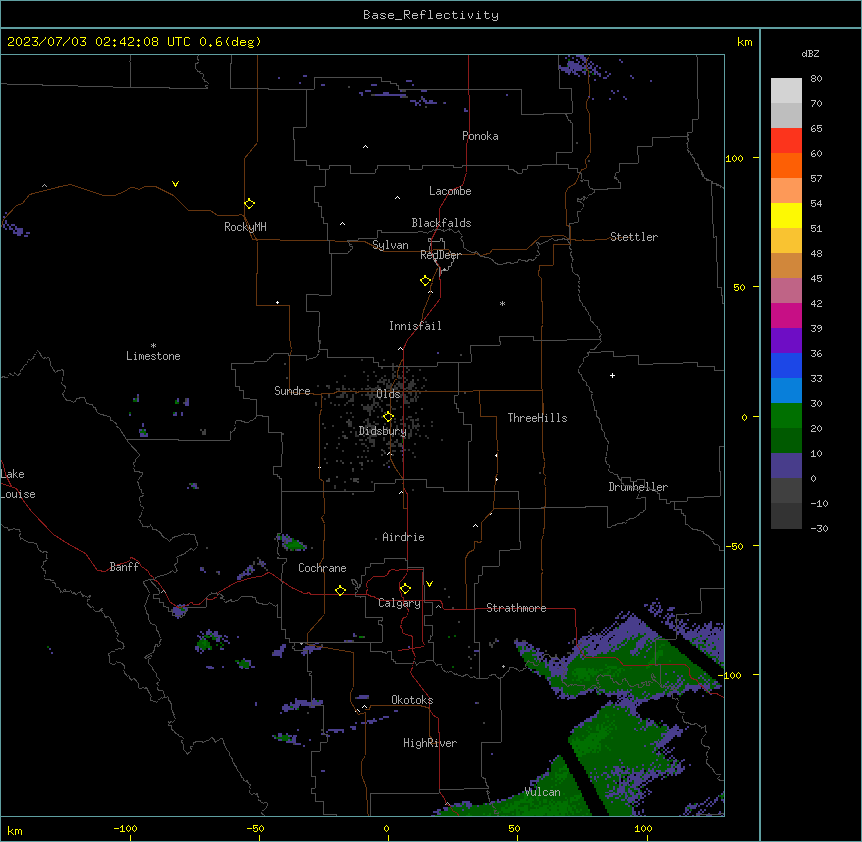The width and height of the screenshot is (862, 842).
Task: Select the orange 60–57 dBZ legend swatch
Action: 786,165
